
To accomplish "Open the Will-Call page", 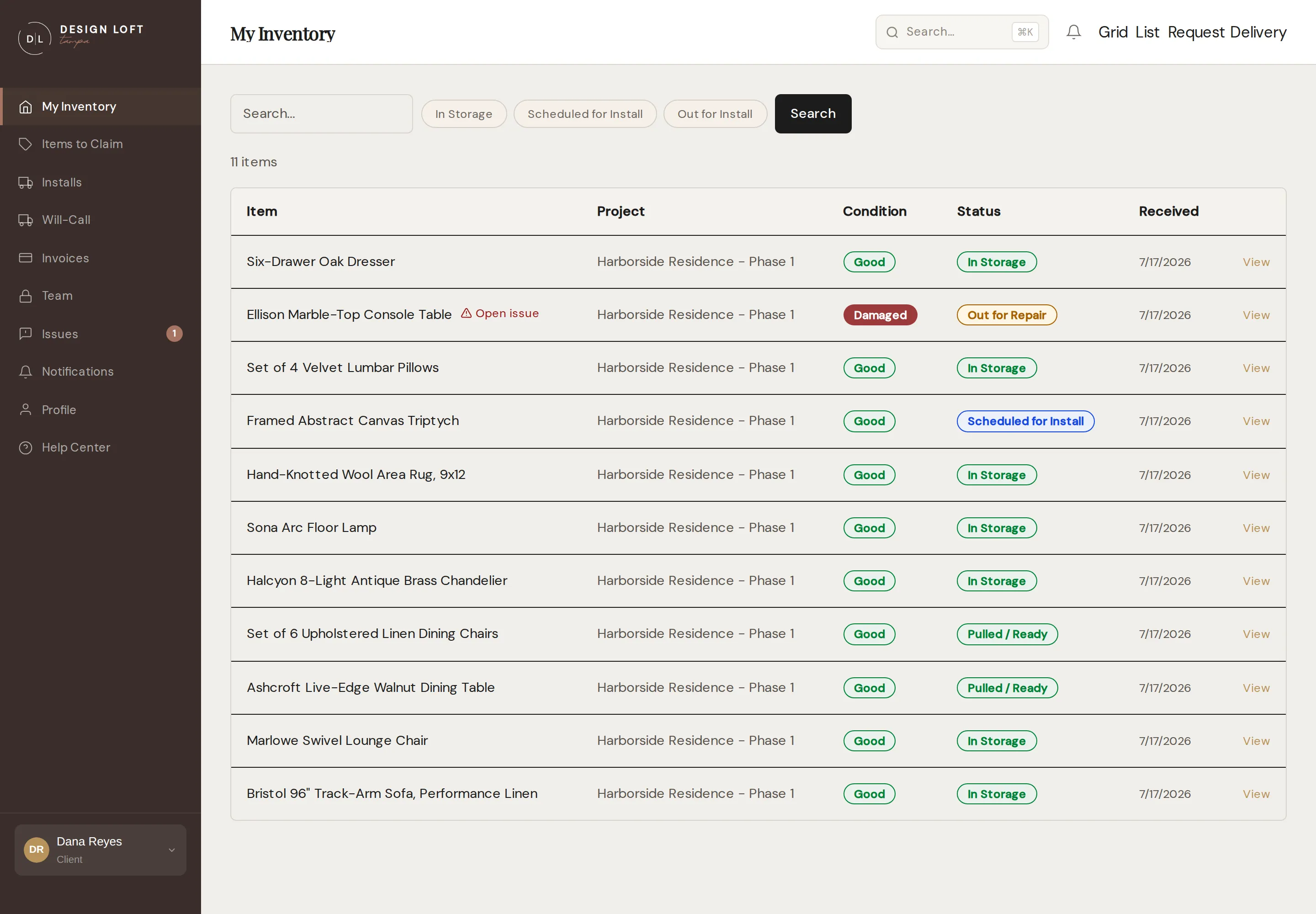I will click(x=101, y=220).
